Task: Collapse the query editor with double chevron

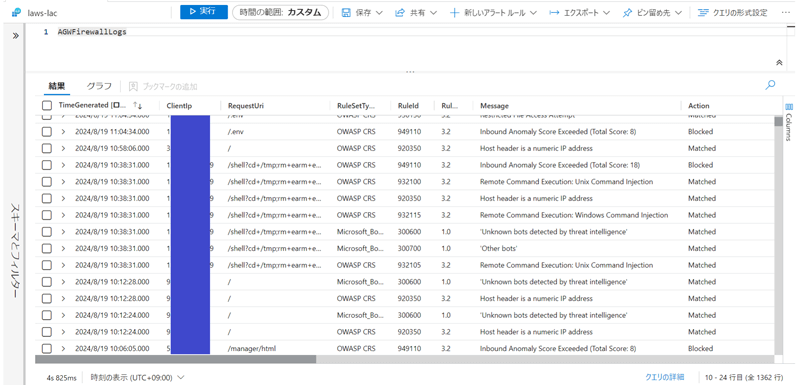Action: [779, 62]
